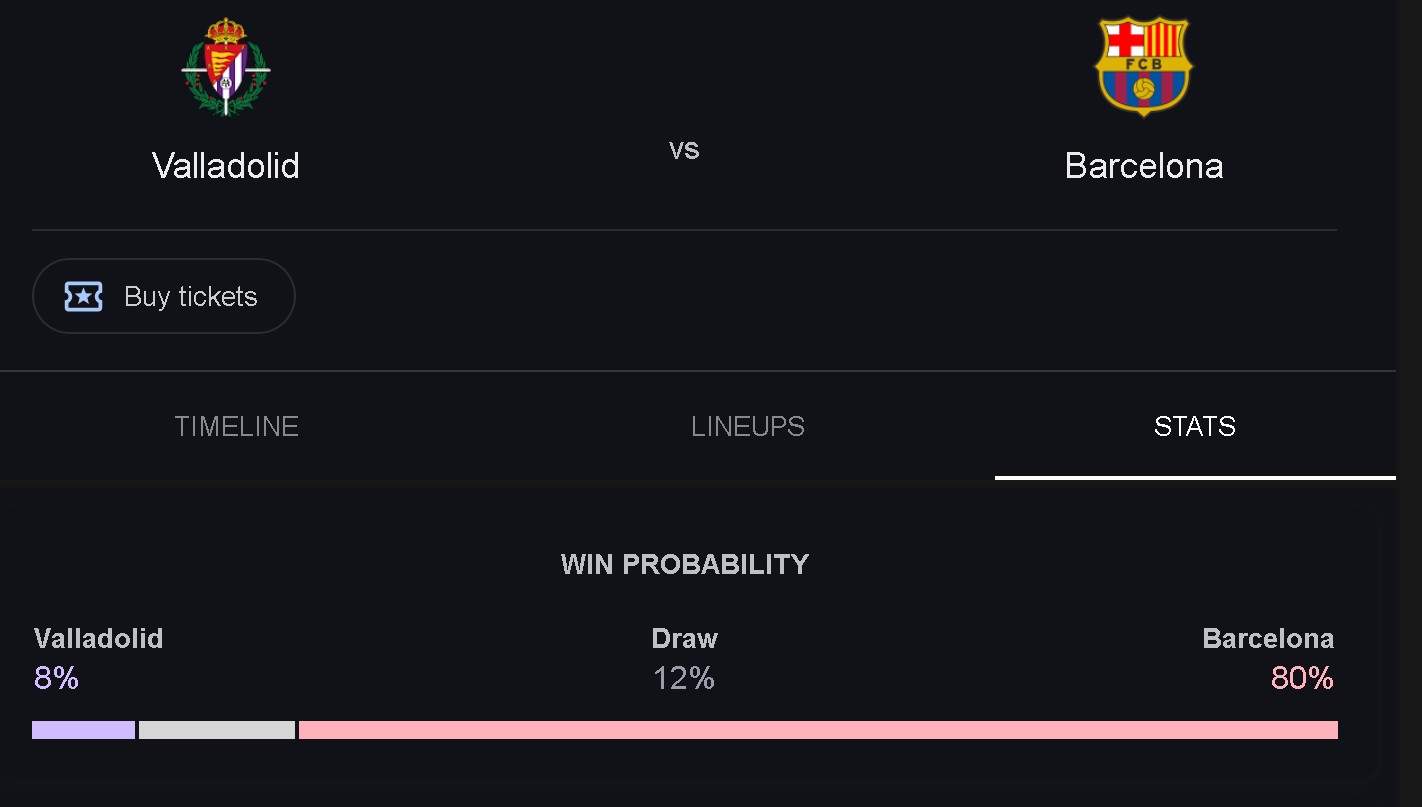The width and height of the screenshot is (1422, 807).
Task: Click the Valladolid team name header
Action: pyautogui.click(x=226, y=165)
